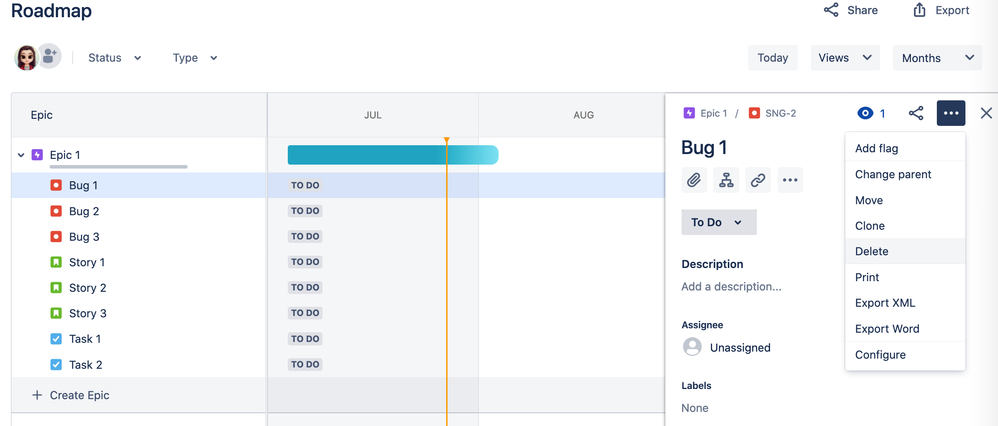
Task: Click the dark three-dots menu button in the panel header
Action: [x=951, y=113]
